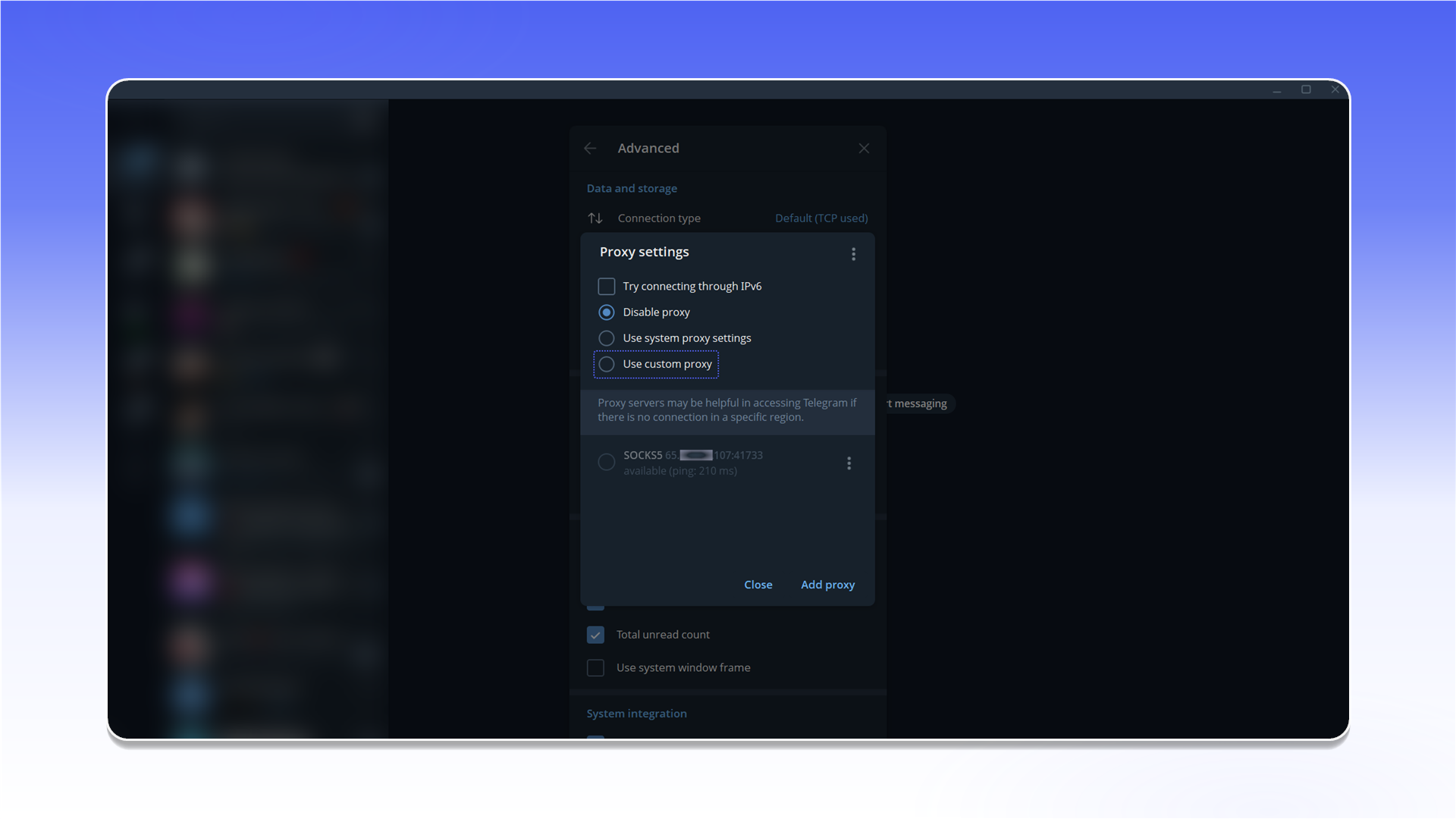Enable Use system window frame
Screen dimensions: 1456x819
click(595, 668)
